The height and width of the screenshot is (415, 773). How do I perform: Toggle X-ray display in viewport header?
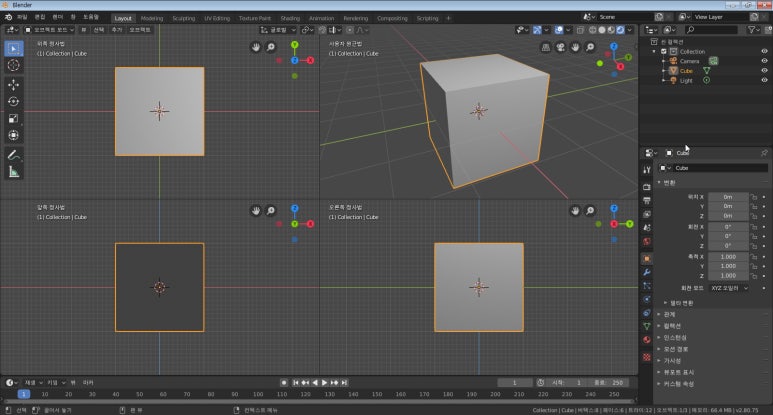[x=580, y=30]
